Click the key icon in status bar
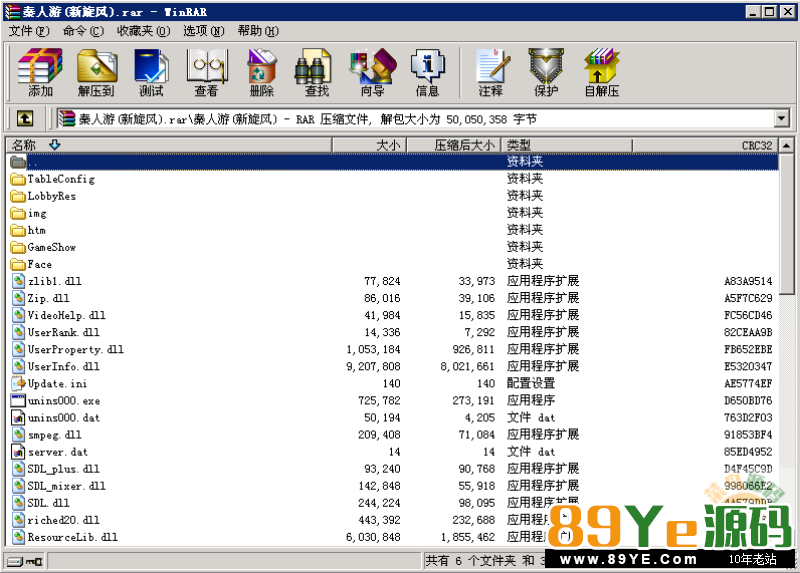 (34, 561)
